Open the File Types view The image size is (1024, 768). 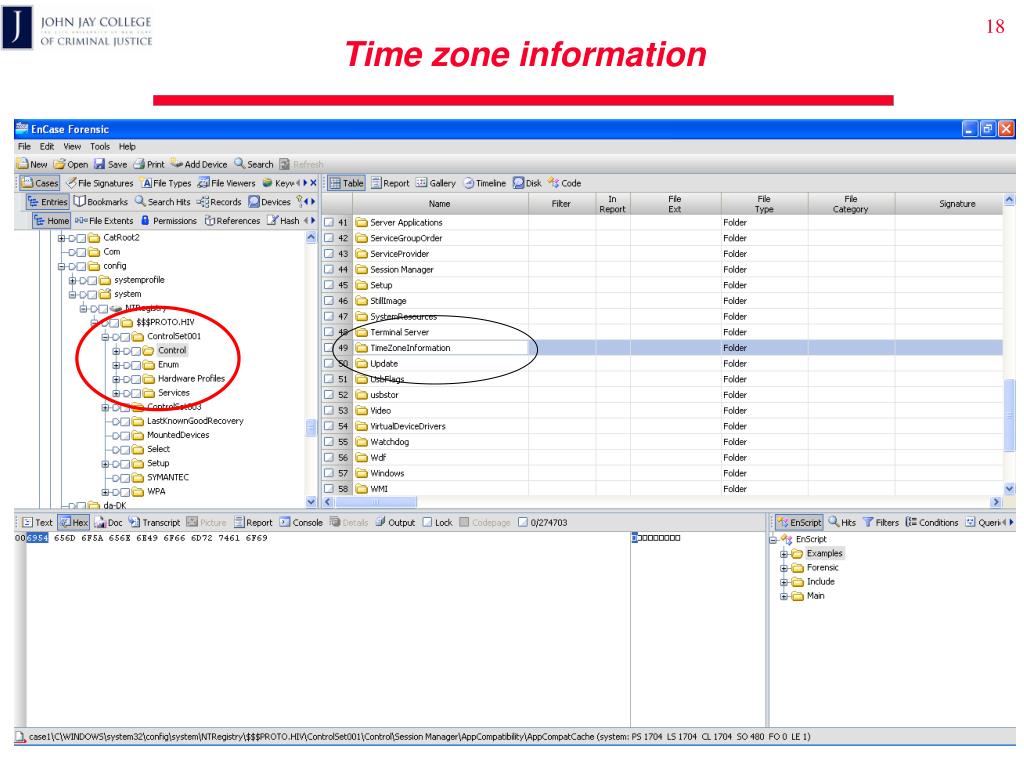click(x=167, y=184)
